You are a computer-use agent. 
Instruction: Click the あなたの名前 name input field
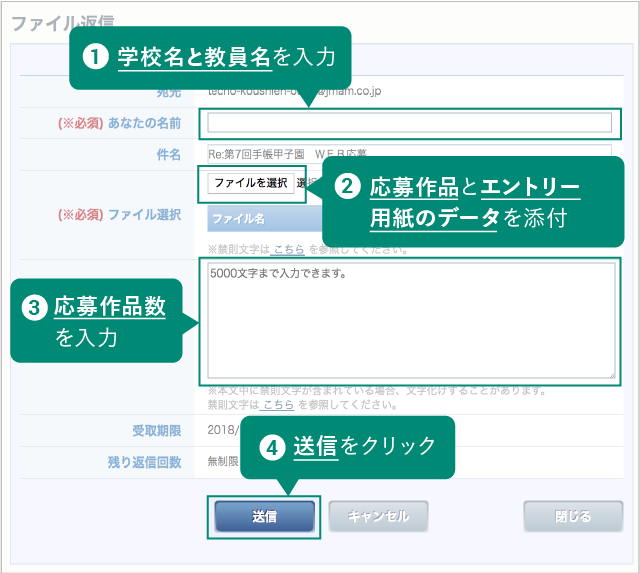408,123
